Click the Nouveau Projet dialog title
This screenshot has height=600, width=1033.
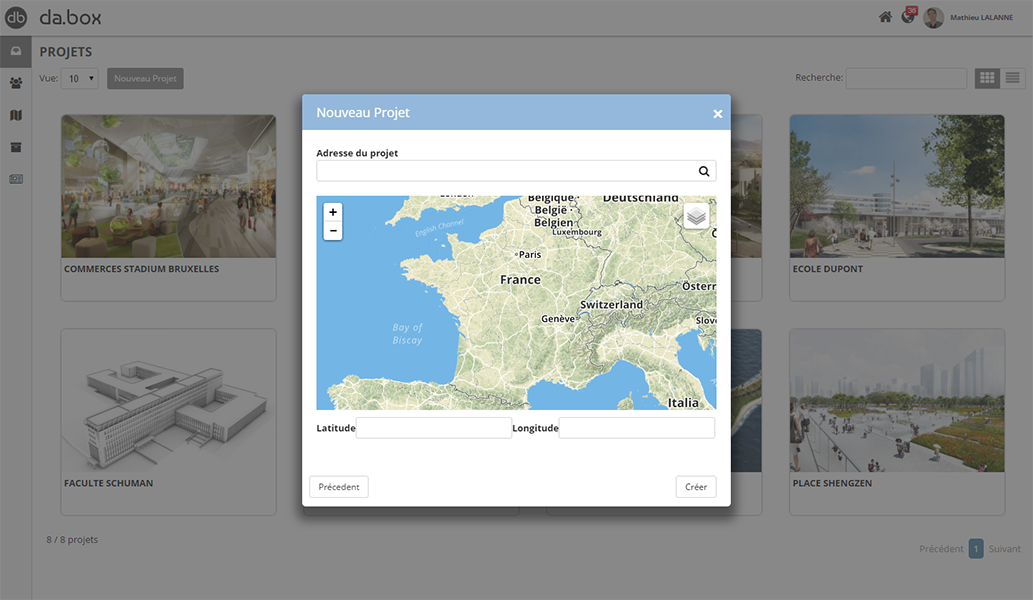pyautogui.click(x=363, y=113)
